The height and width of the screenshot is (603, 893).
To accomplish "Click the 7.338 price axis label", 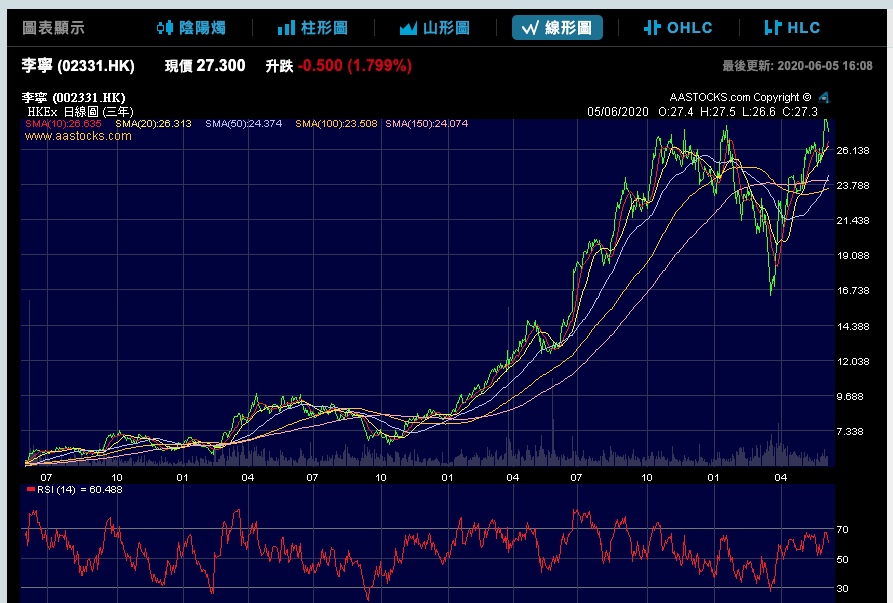I will (x=850, y=432).
